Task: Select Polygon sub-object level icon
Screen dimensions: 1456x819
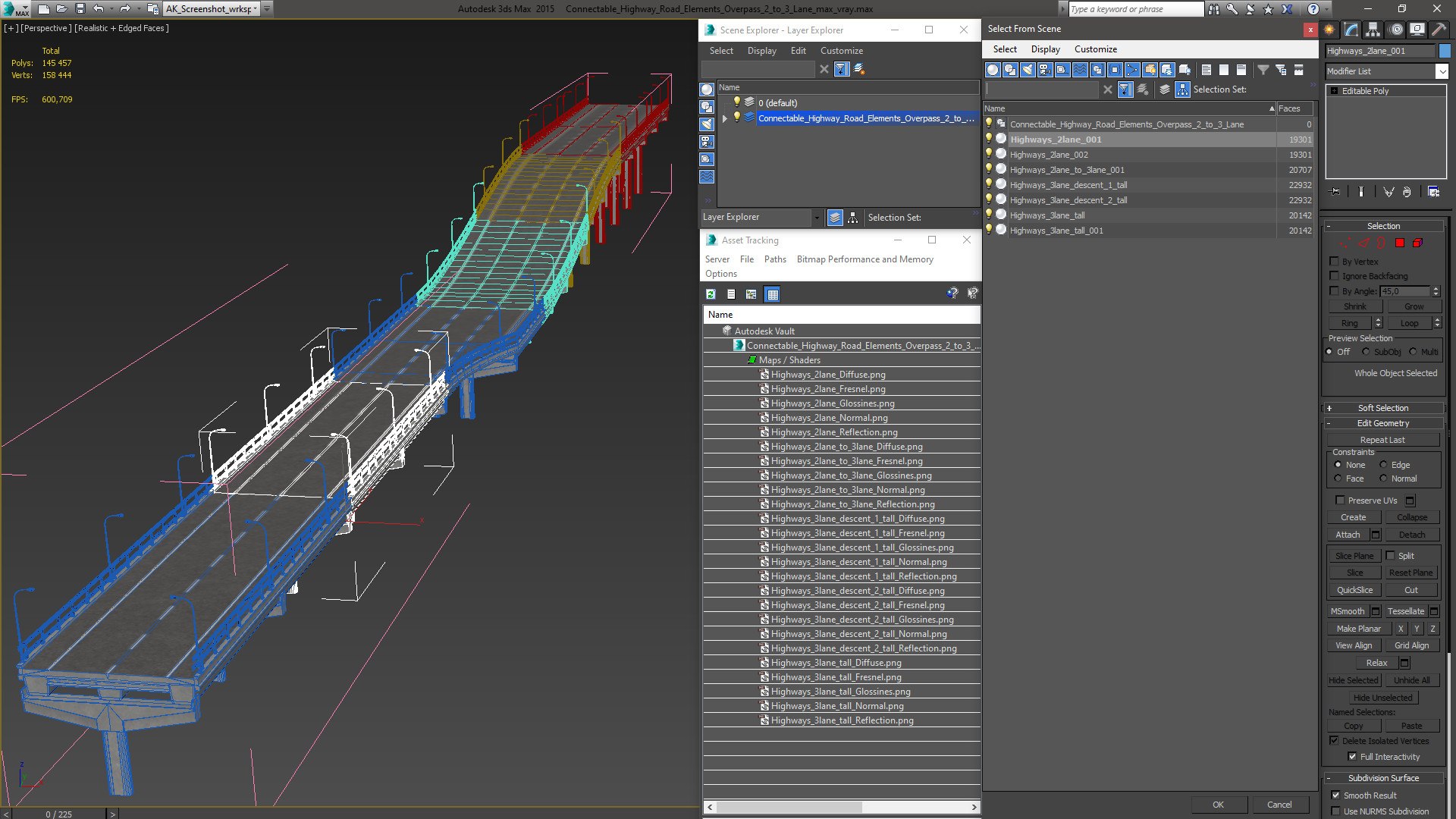Action: coord(1400,243)
